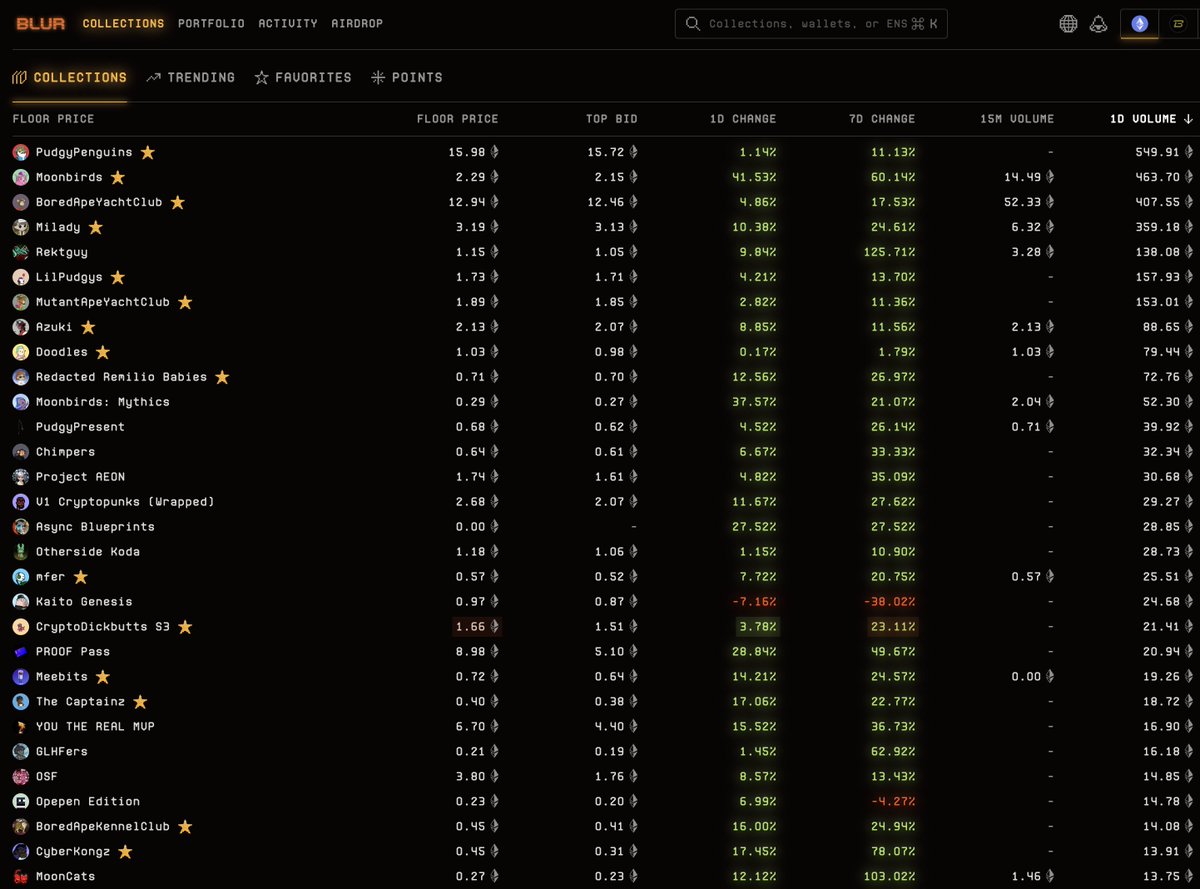Click the MutantApeYachtClub avatar icon

click(x=21, y=302)
